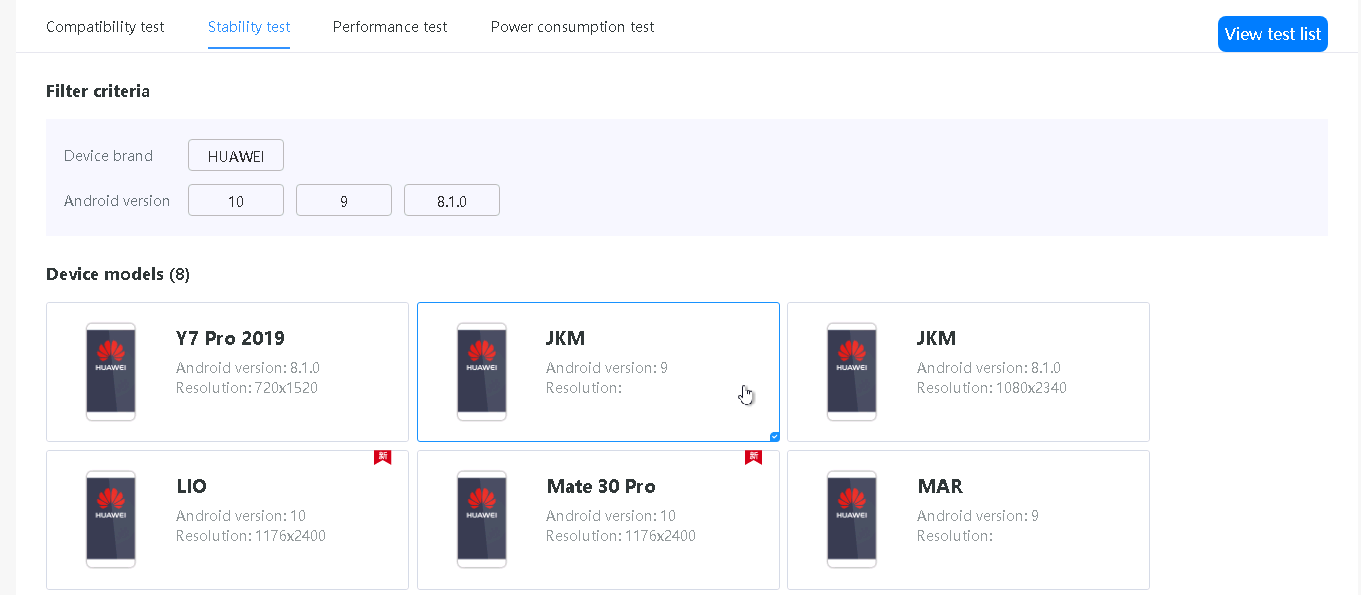Click the Filter criteria heading
1361x595 pixels.
(98, 91)
